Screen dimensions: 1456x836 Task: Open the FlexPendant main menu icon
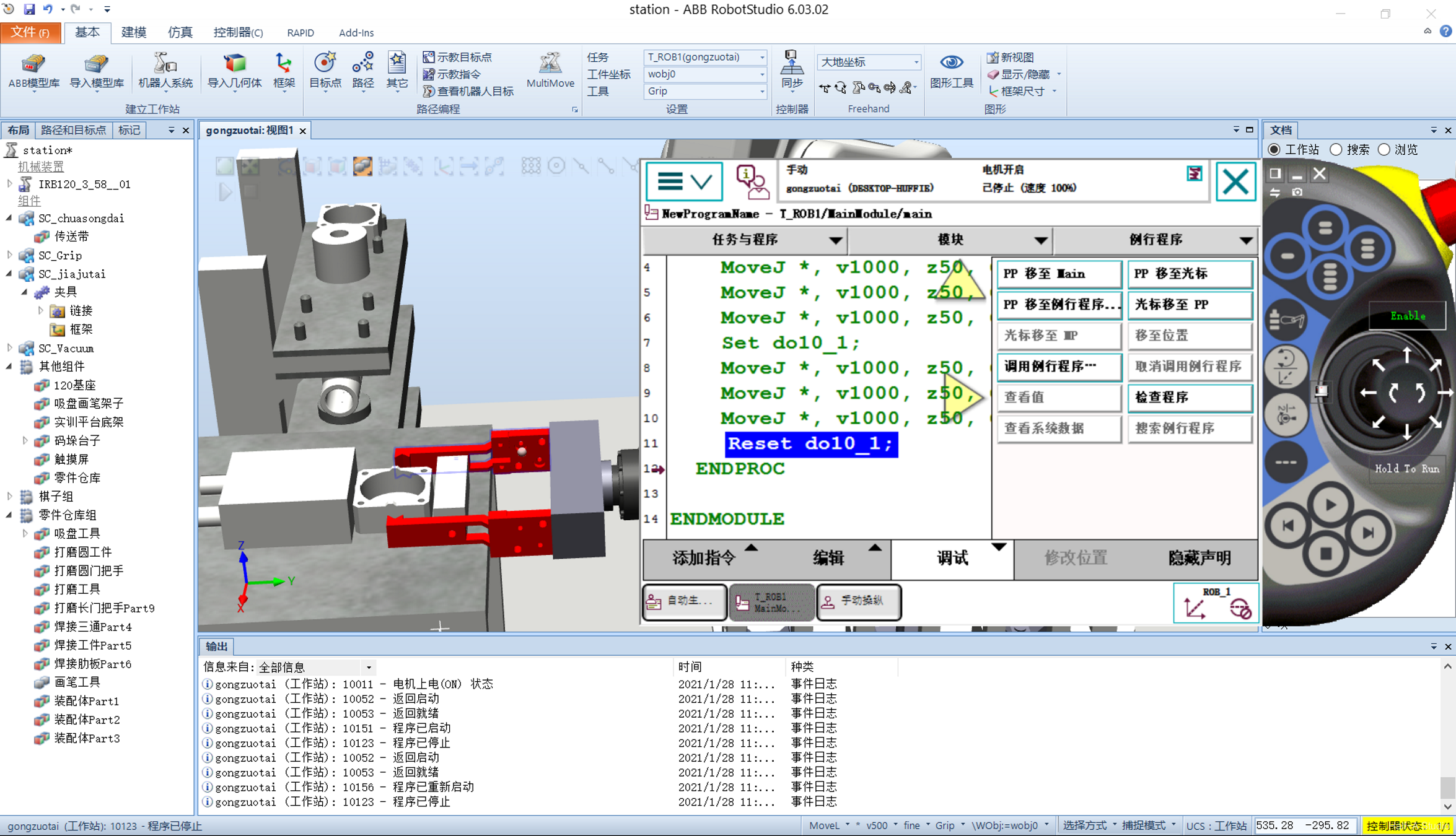pyautogui.click(x=684, y=181)
